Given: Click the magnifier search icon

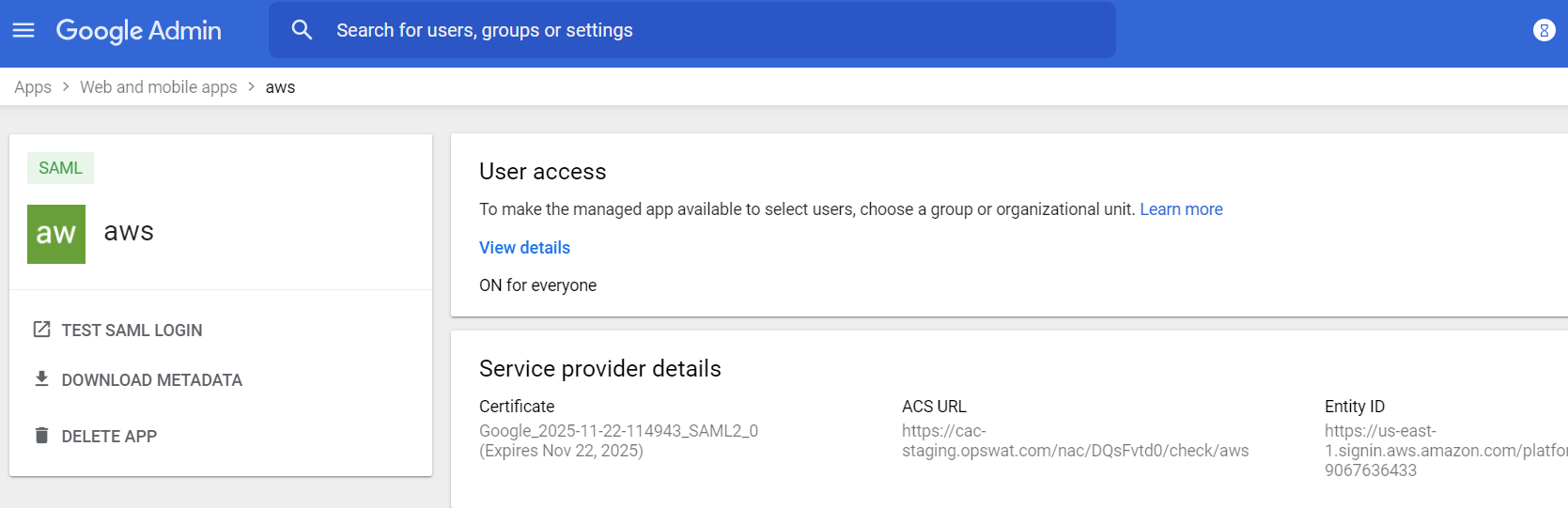Looking at the screenshot, I should (x=302, y=30).
